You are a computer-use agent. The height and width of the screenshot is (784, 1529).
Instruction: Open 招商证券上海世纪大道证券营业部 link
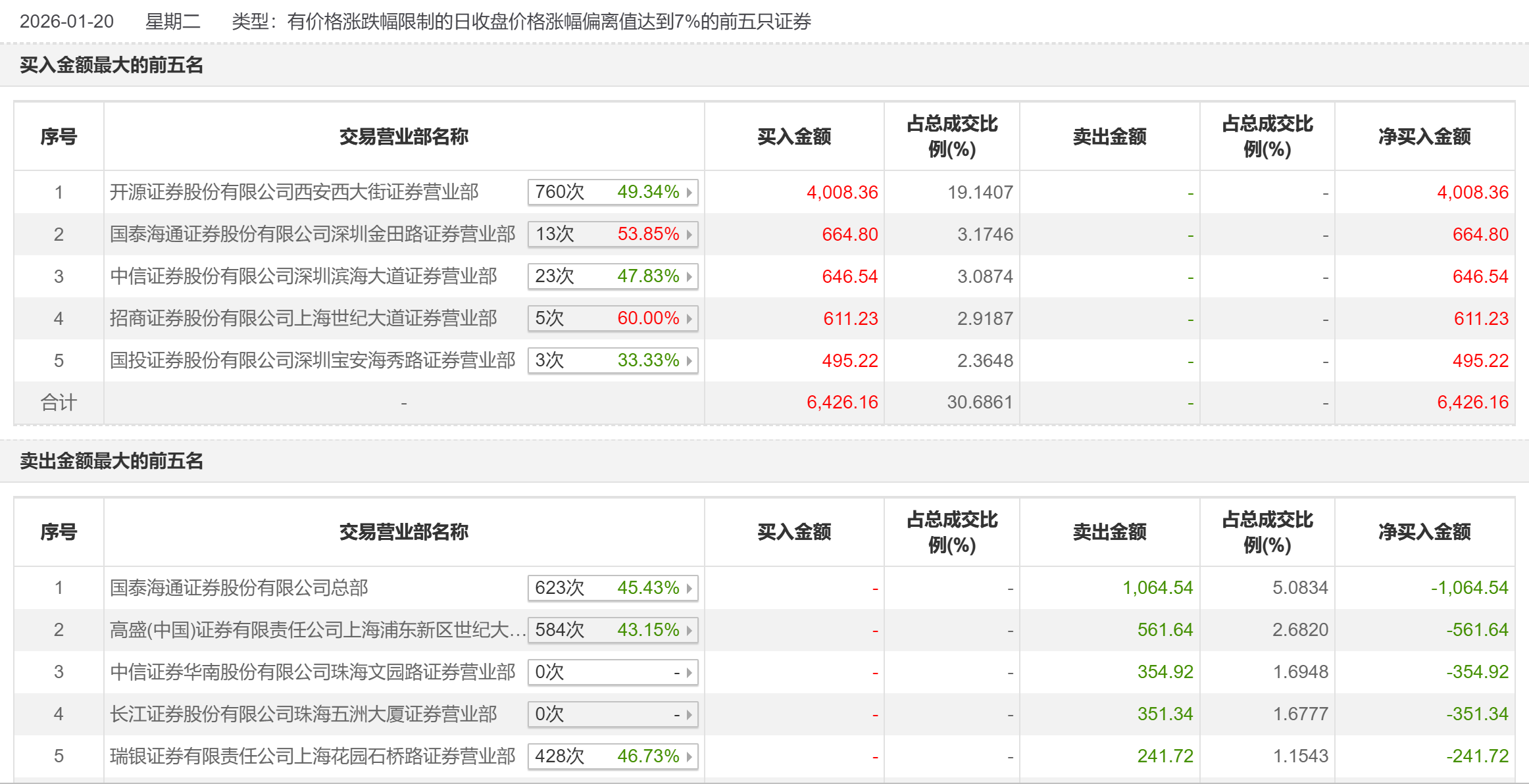coord(303,318)
